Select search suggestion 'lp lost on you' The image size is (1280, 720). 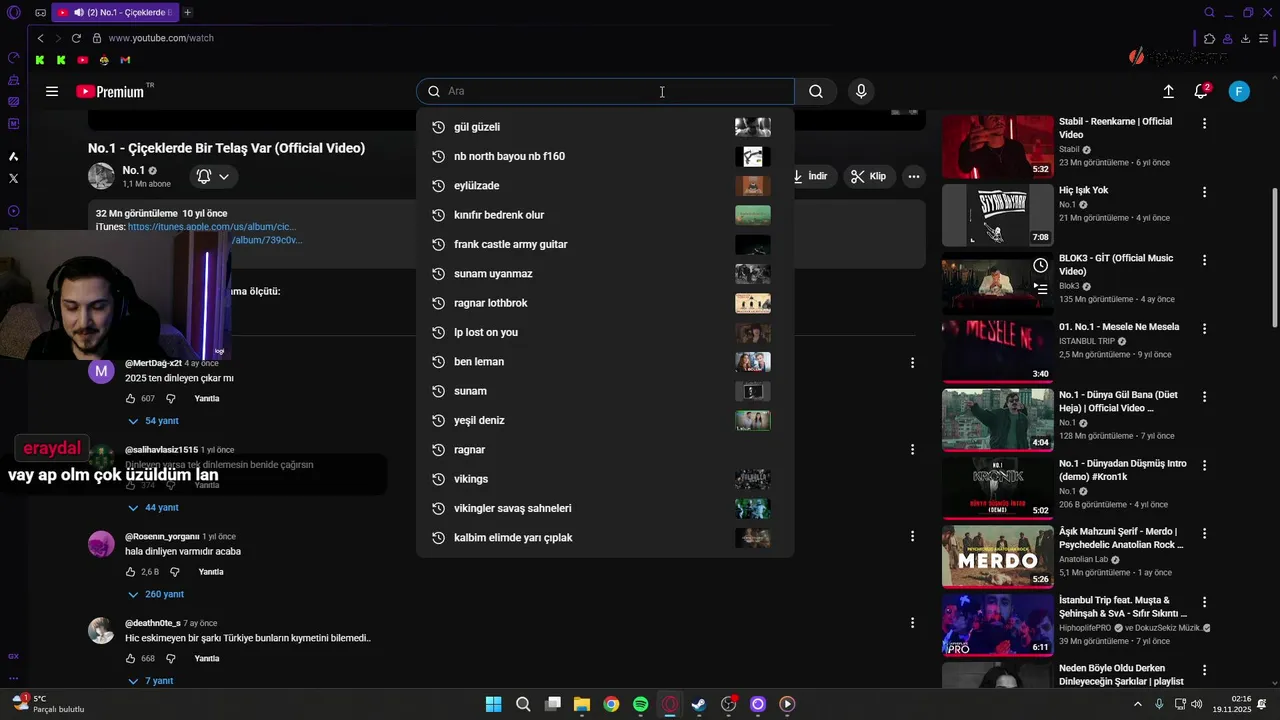(x=605, y=332)
